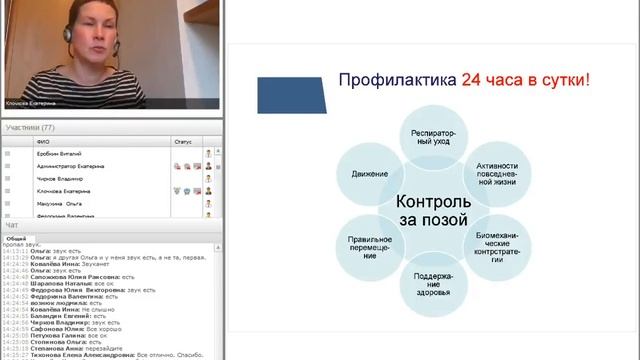Click the 'Правильное перемещение' slide circle

pos(370,247)
